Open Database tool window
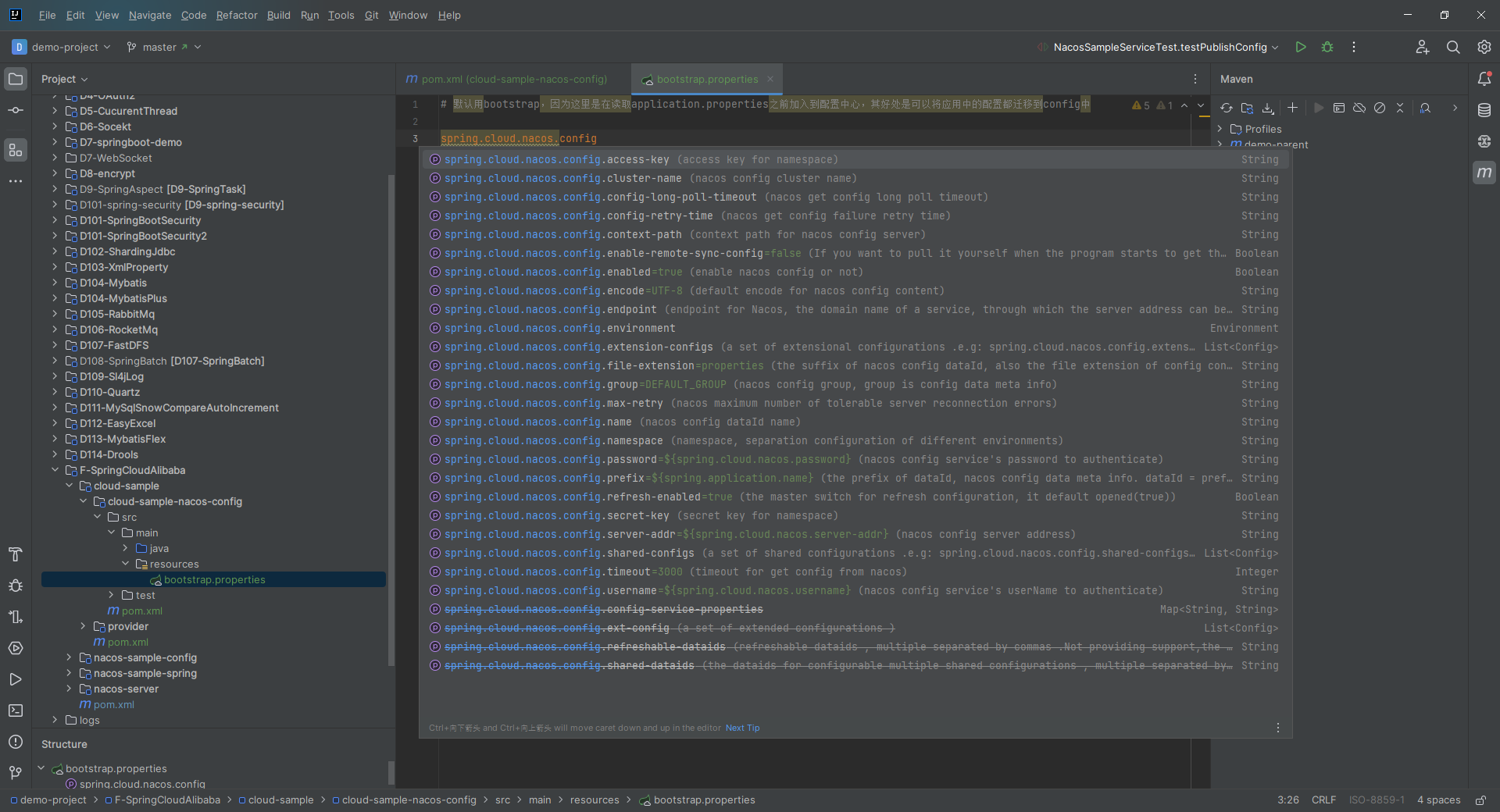Image resolution: width=1500 pixels, height=812 pixels. pos(1484,110)
